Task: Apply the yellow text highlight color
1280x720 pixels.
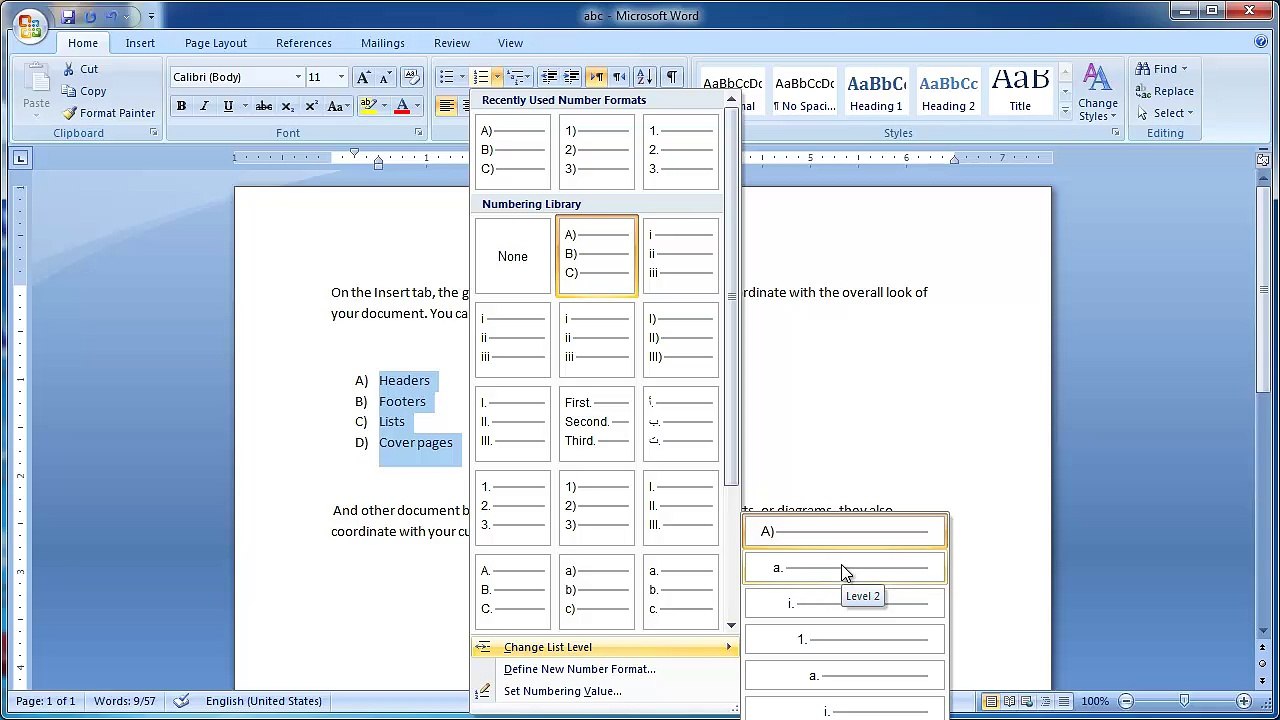Action: (x=368, y=106)
